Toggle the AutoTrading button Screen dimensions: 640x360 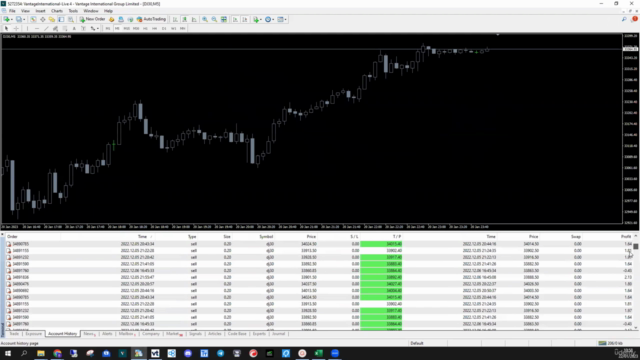151,19
